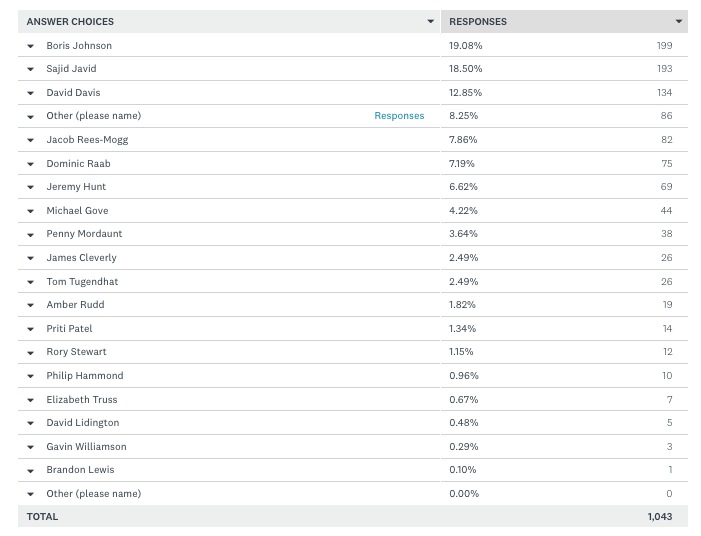701x536 pixels.
Task: Select the Brandon Lewis answer row
Action: click(80, 470)
